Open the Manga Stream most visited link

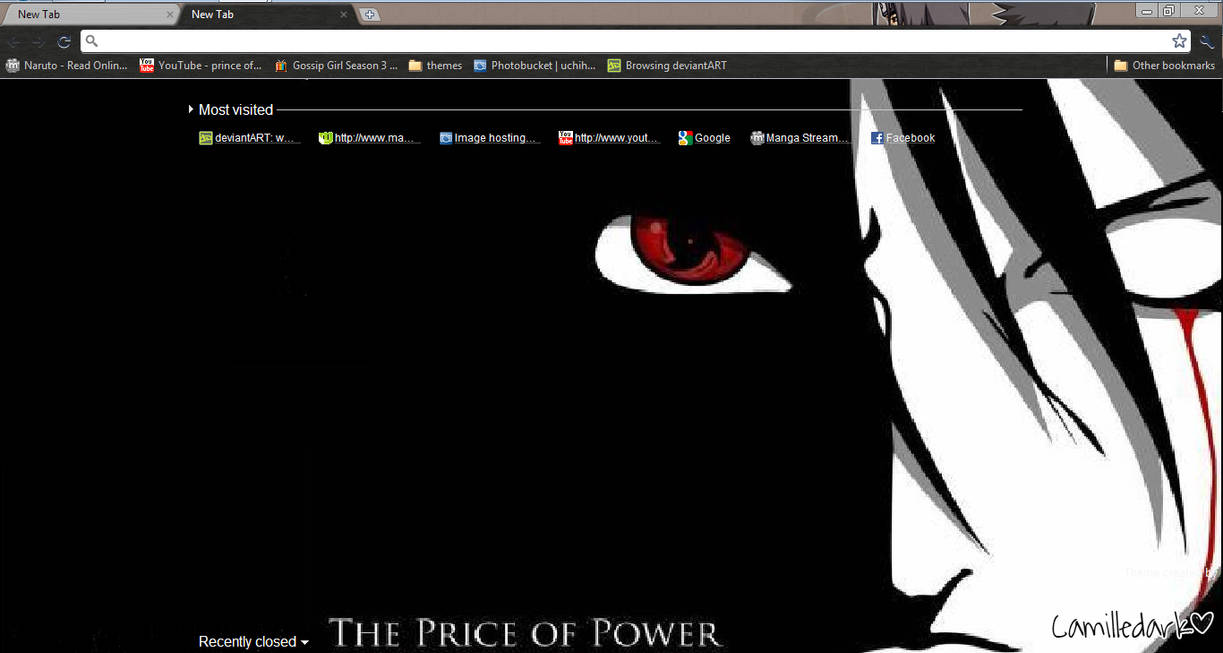tap(800, 138)
